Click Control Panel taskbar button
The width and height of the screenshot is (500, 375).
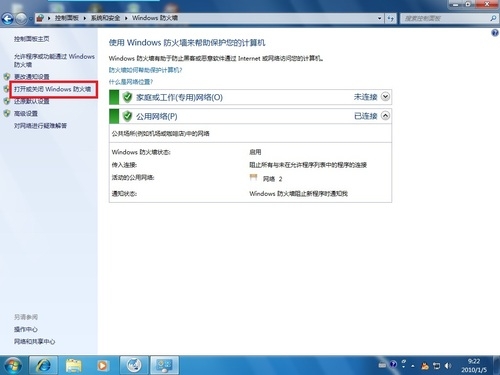(164, 365)
